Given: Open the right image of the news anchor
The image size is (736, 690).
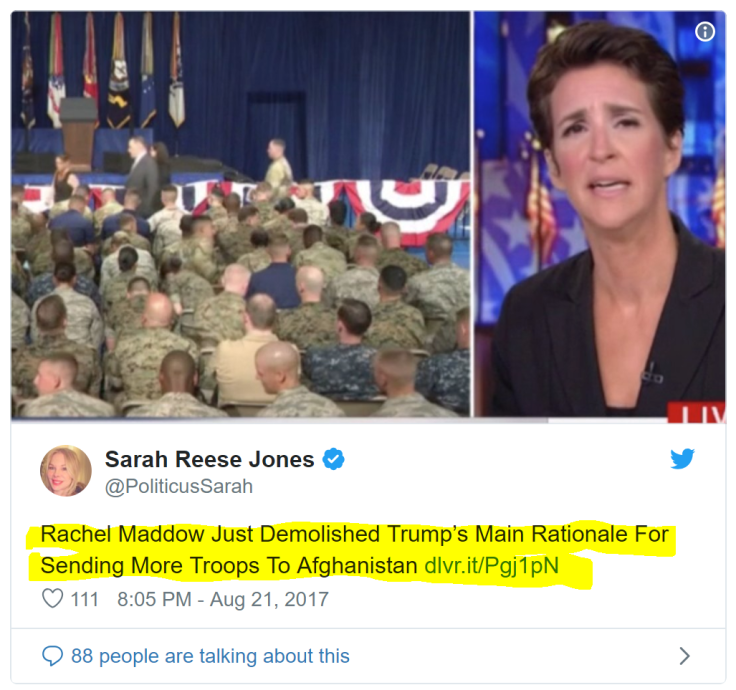Looking at the screenshot, I should click(599, 215).
